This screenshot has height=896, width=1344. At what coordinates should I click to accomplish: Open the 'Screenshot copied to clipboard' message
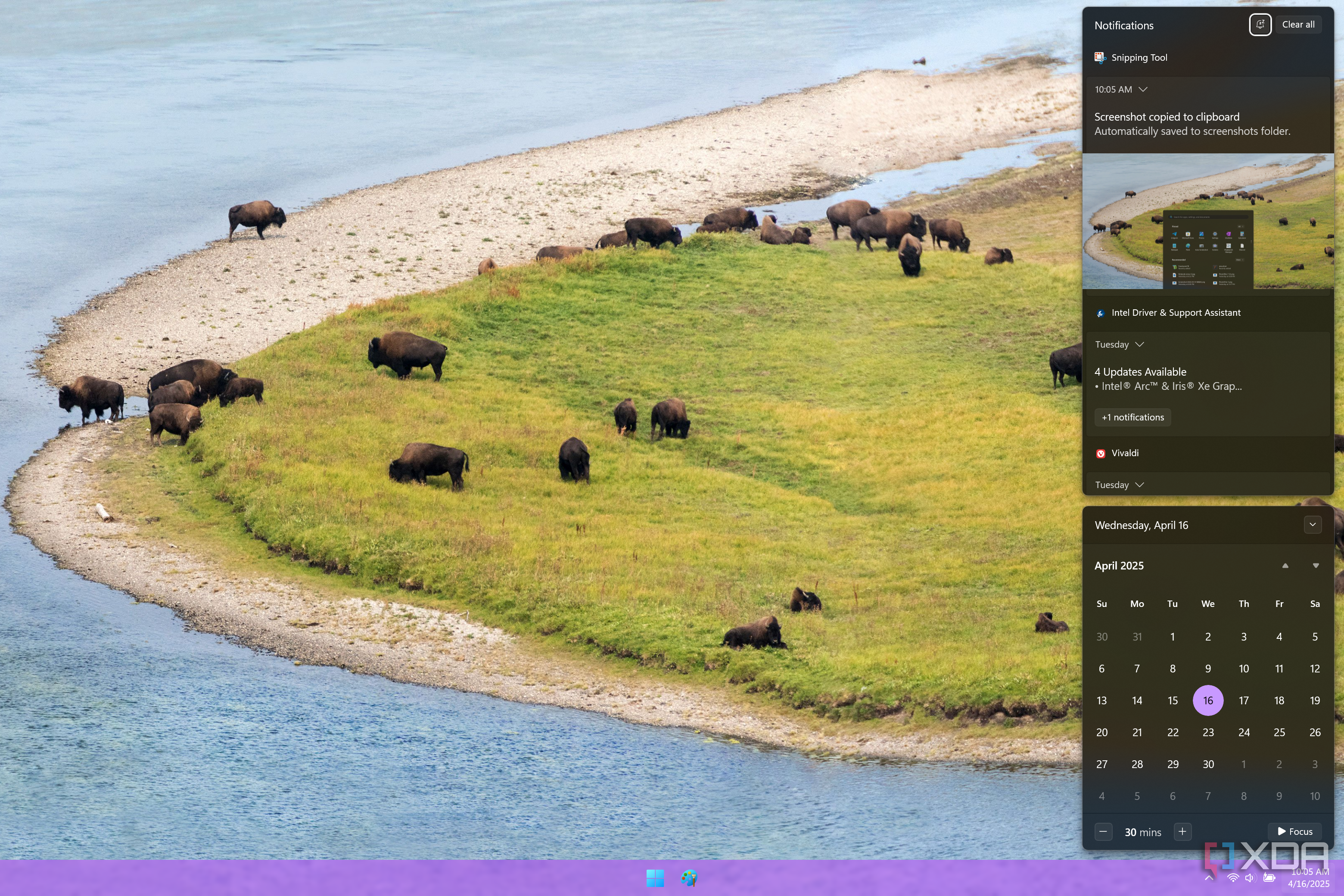tap(1166, 117)
